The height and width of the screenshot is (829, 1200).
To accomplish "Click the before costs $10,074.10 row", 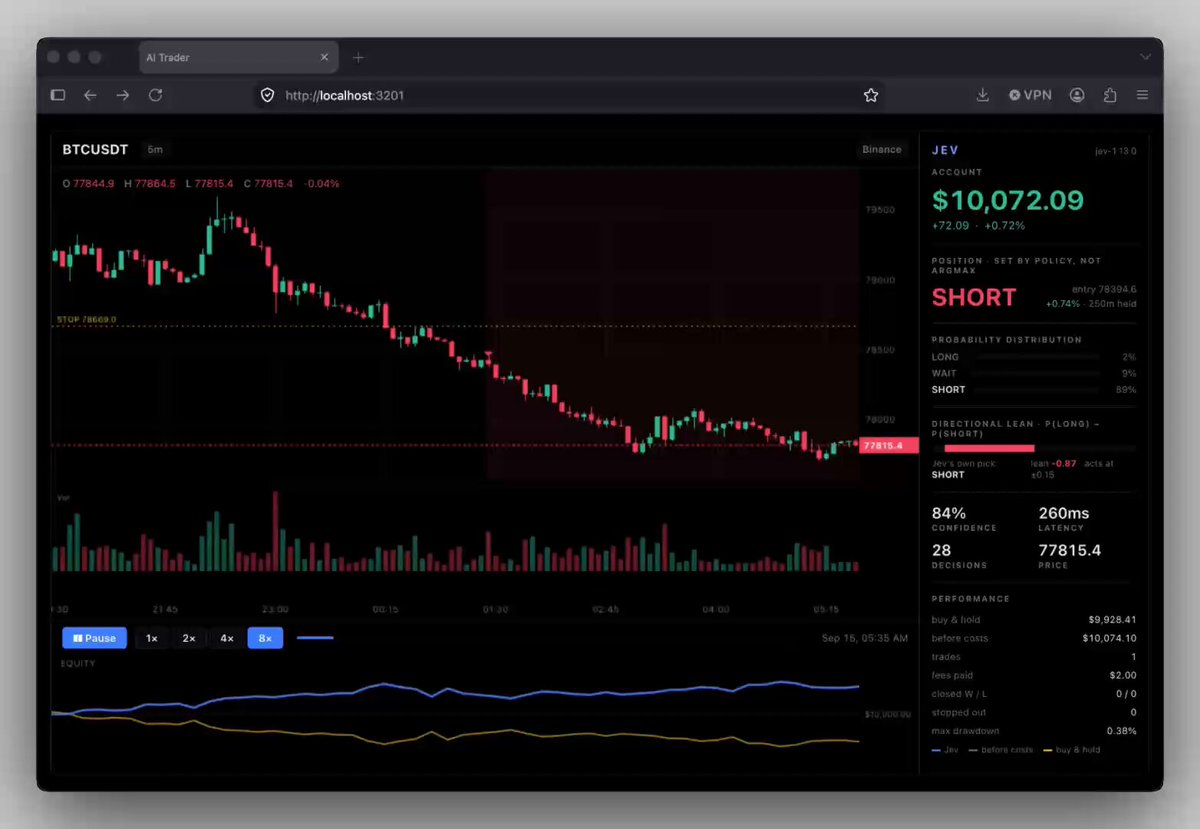I will point(1034,638).
